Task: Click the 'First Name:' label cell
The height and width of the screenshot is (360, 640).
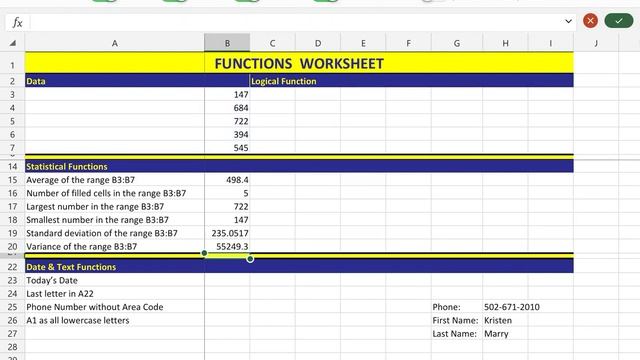Action: pyautogui.click(x=457, y=320)
